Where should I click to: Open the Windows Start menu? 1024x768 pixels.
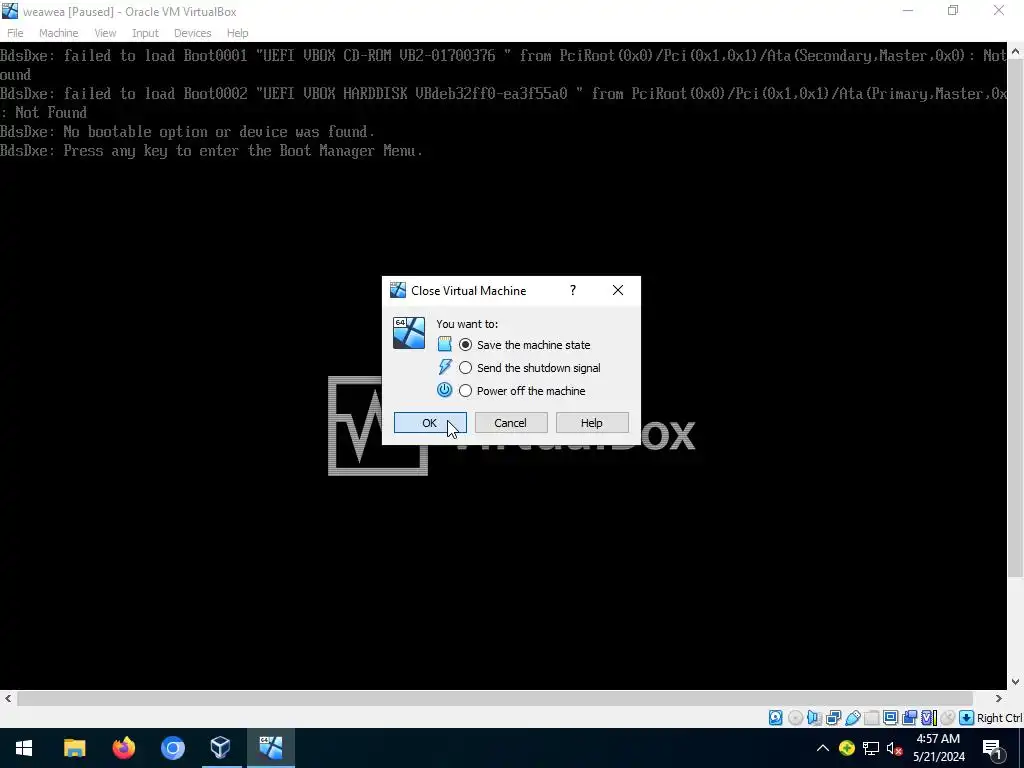24,748
